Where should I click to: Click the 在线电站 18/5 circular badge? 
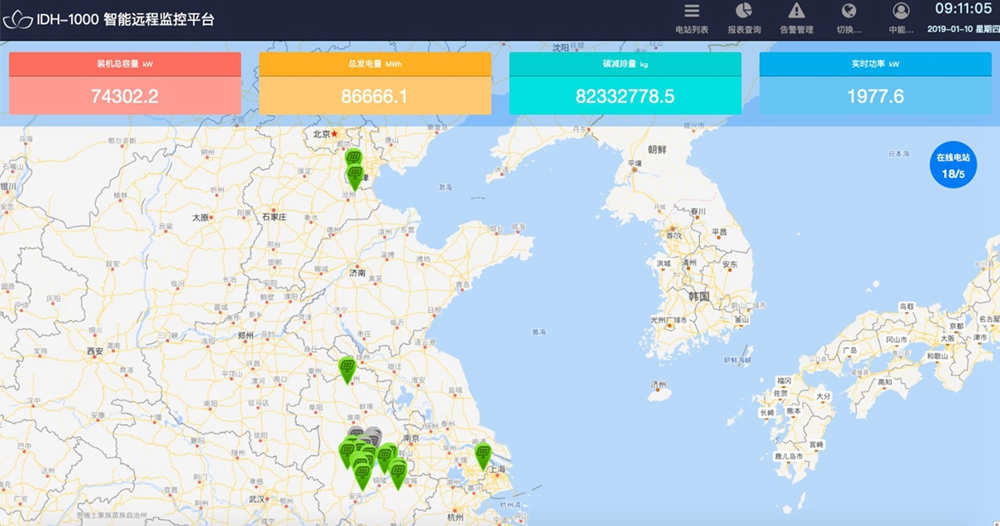952,166
